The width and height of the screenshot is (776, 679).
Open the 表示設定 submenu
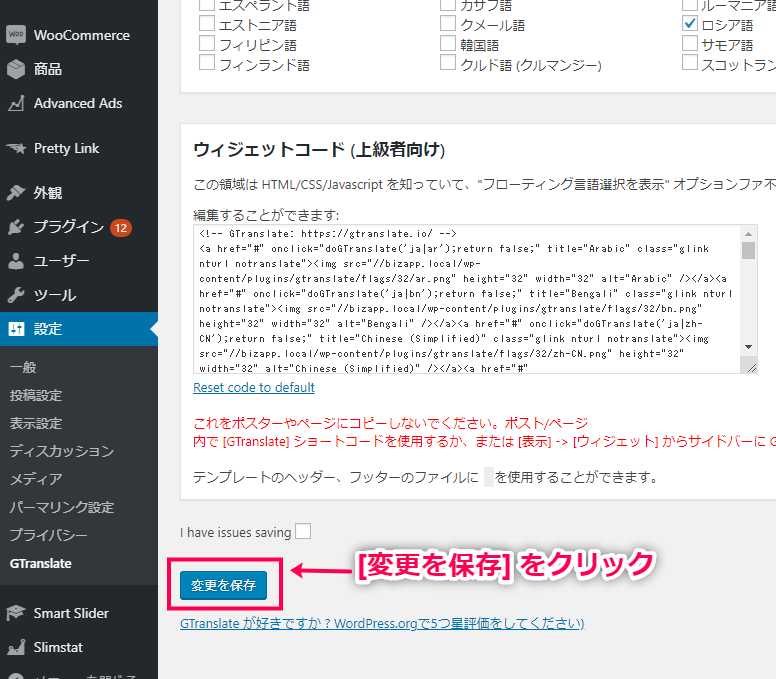(36, 424)
